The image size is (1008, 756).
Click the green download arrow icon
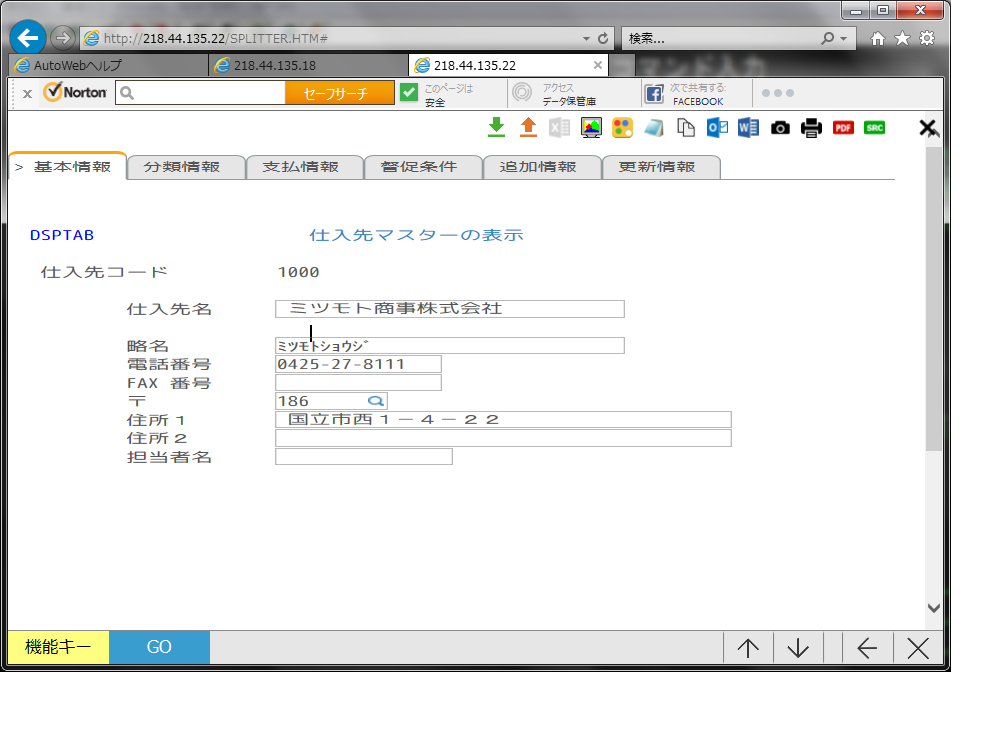pos(496,127)
